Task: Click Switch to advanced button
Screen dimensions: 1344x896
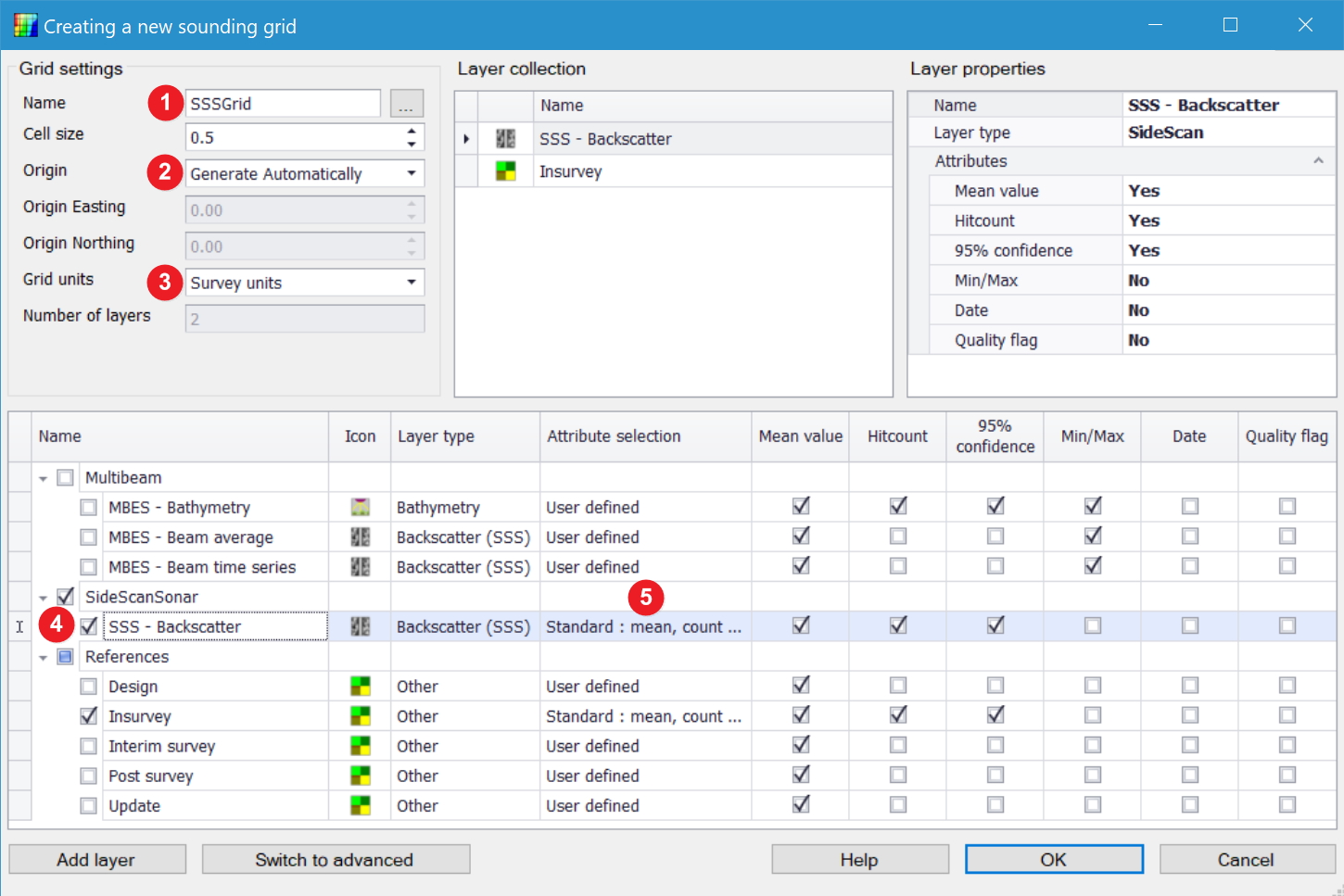Action: click(335, 860)
